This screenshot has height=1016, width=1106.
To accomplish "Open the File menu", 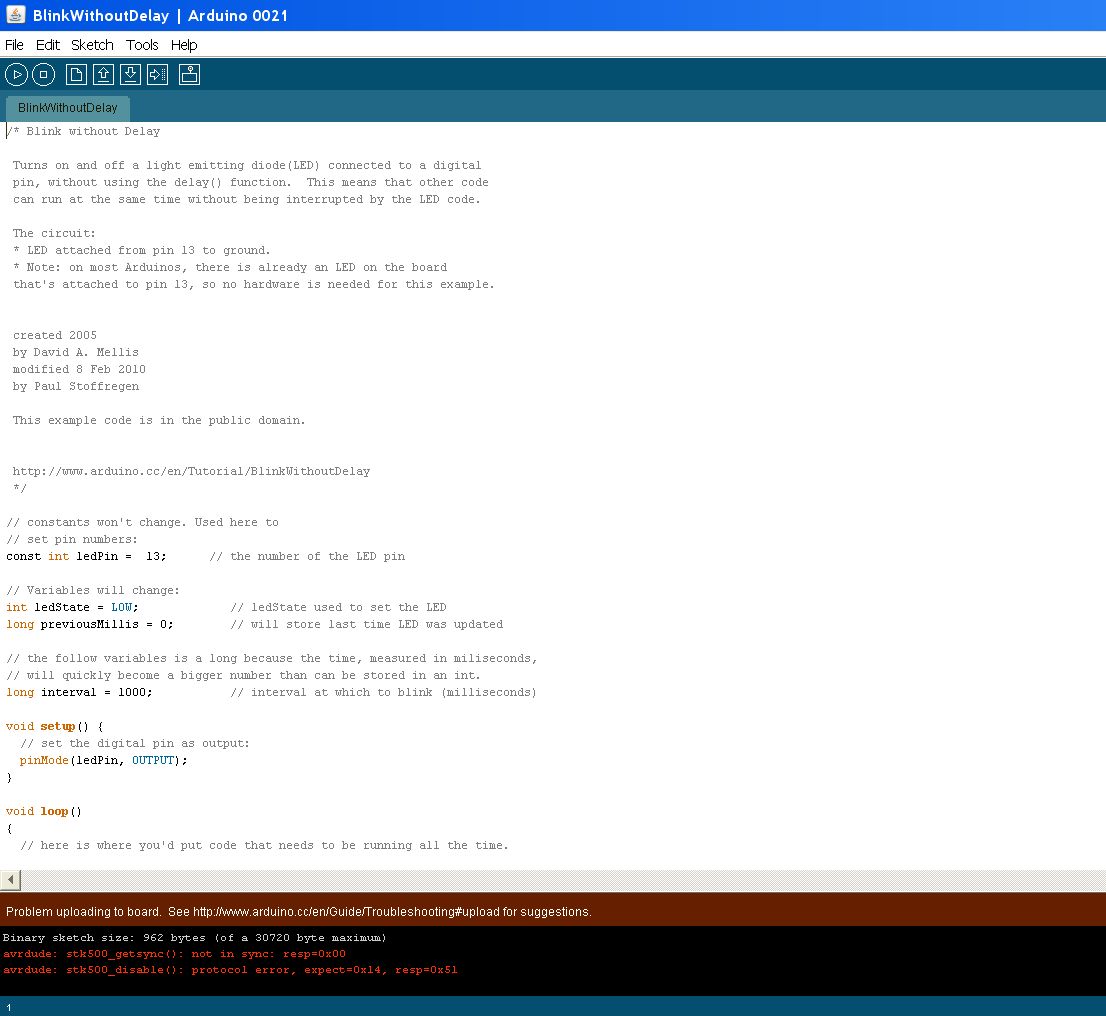I will [14, 45].
